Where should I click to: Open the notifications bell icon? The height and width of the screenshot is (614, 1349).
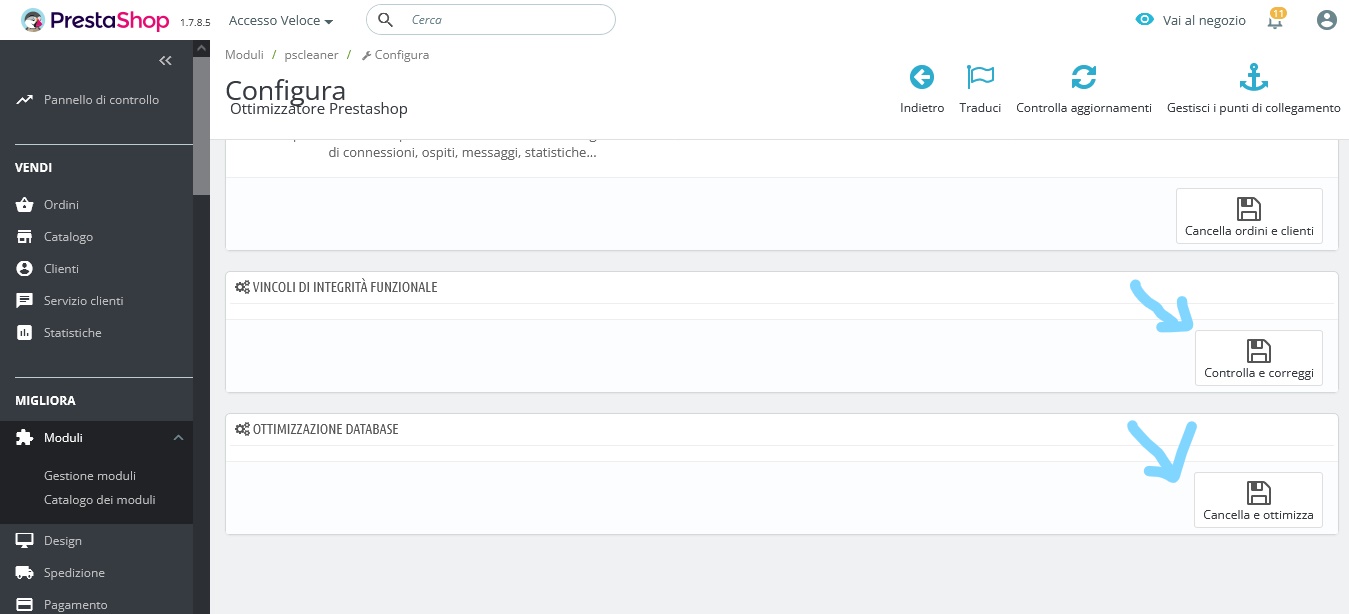click(x=1275, y=21)
